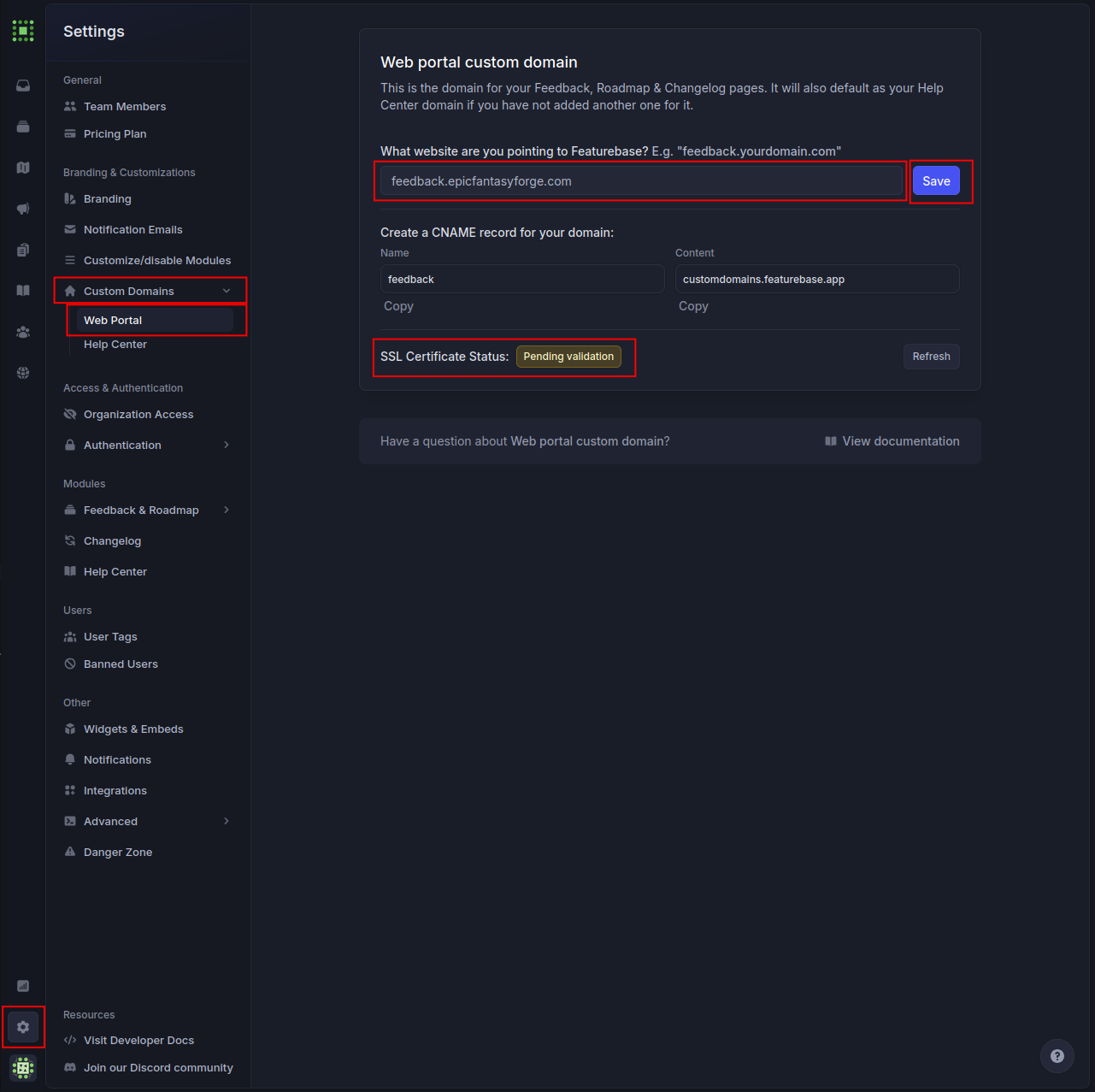Open the changelog megaphone icon in left rail
1095x1092 pixels.
[x=23, y=209]
